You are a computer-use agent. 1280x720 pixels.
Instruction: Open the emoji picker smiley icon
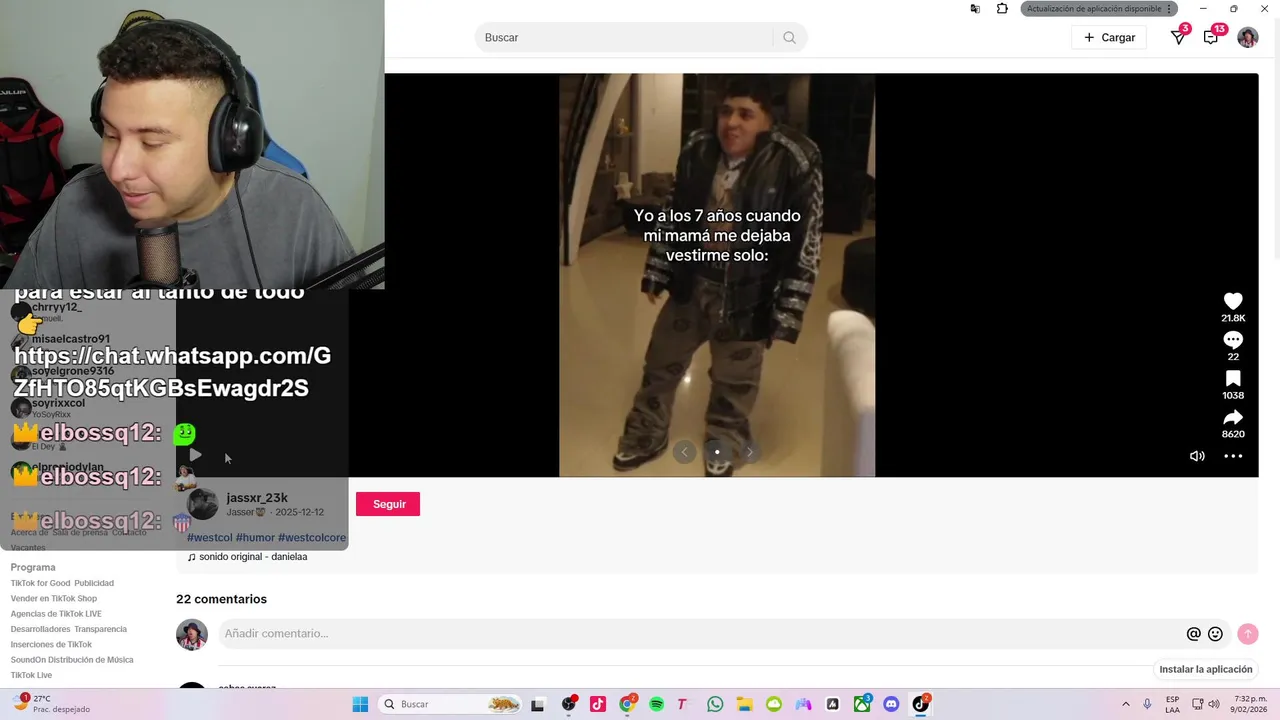pyautogui.click(x=1215, y=634)
